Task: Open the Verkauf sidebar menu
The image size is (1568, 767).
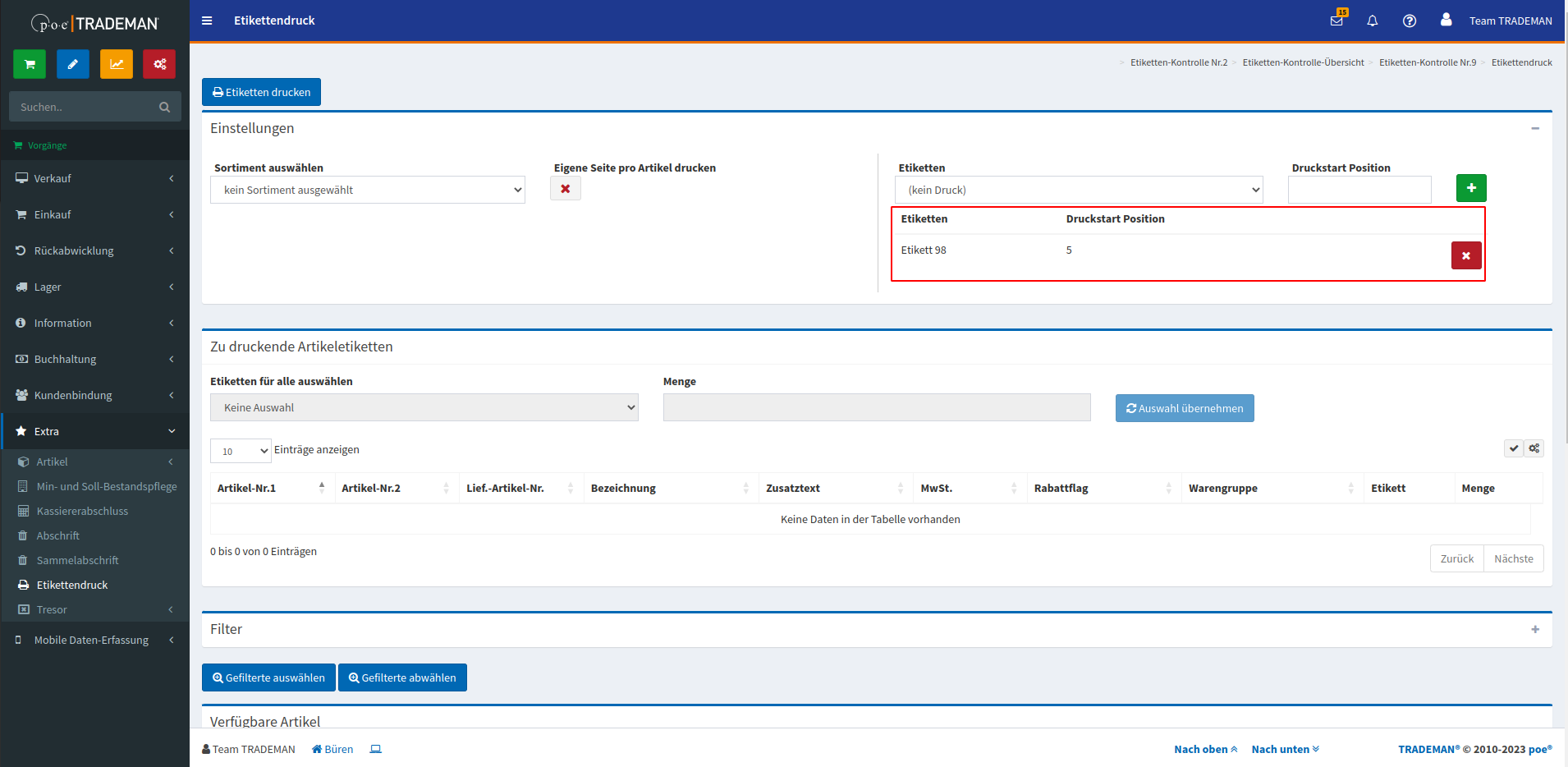Action: coord(94,178)
